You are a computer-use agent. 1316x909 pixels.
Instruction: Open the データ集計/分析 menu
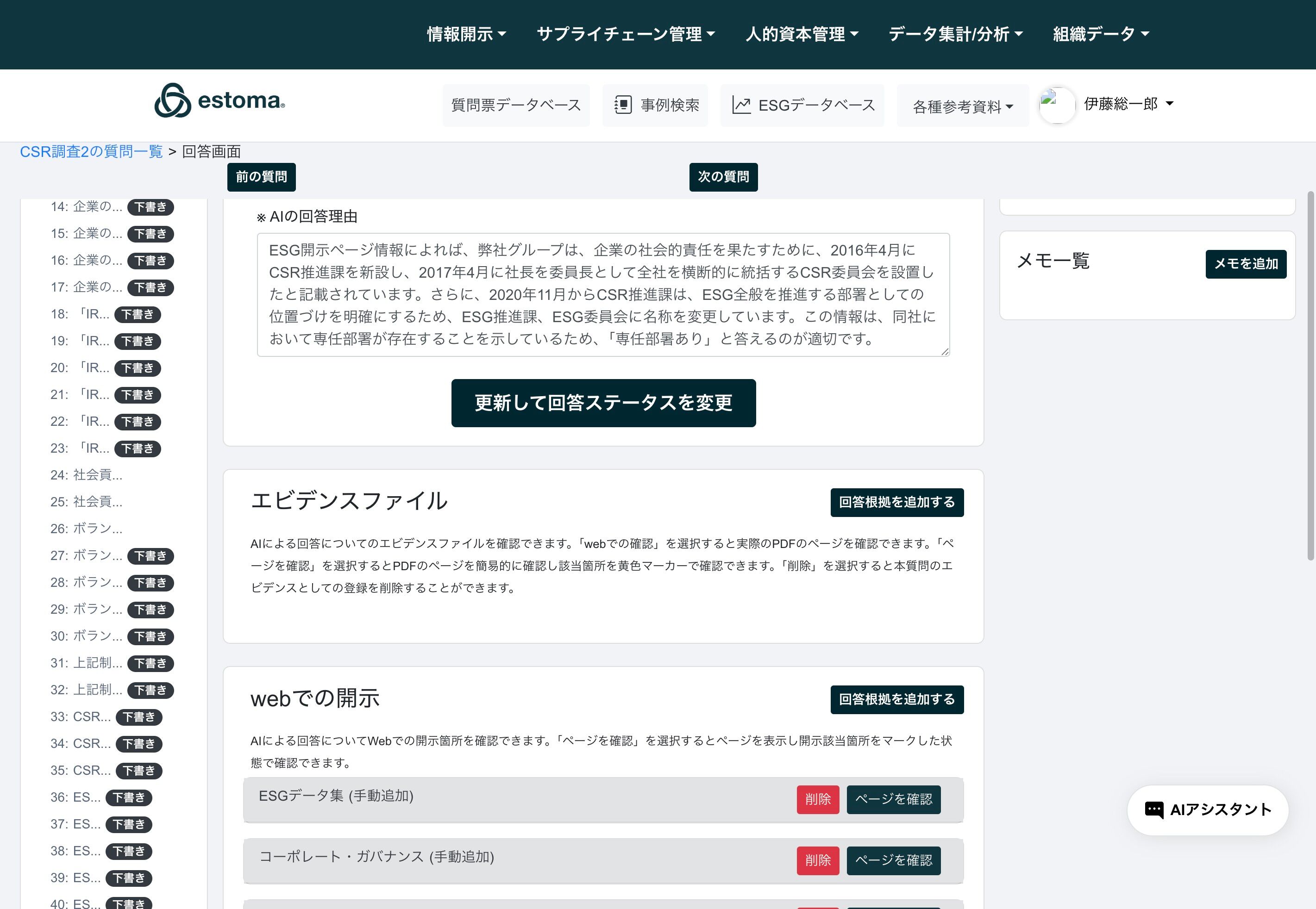(x=955, y=34)
